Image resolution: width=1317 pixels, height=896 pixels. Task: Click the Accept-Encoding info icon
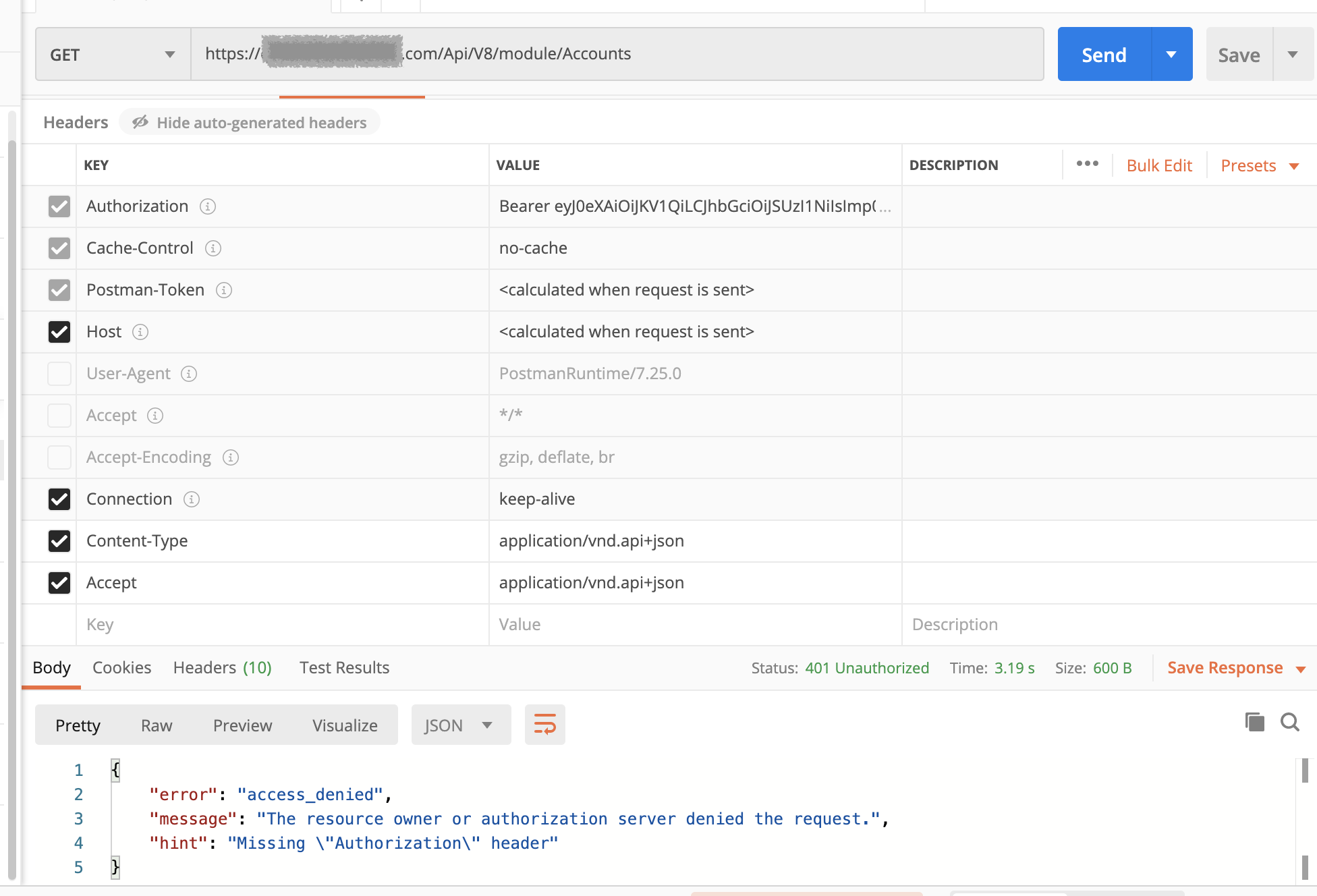231,457
